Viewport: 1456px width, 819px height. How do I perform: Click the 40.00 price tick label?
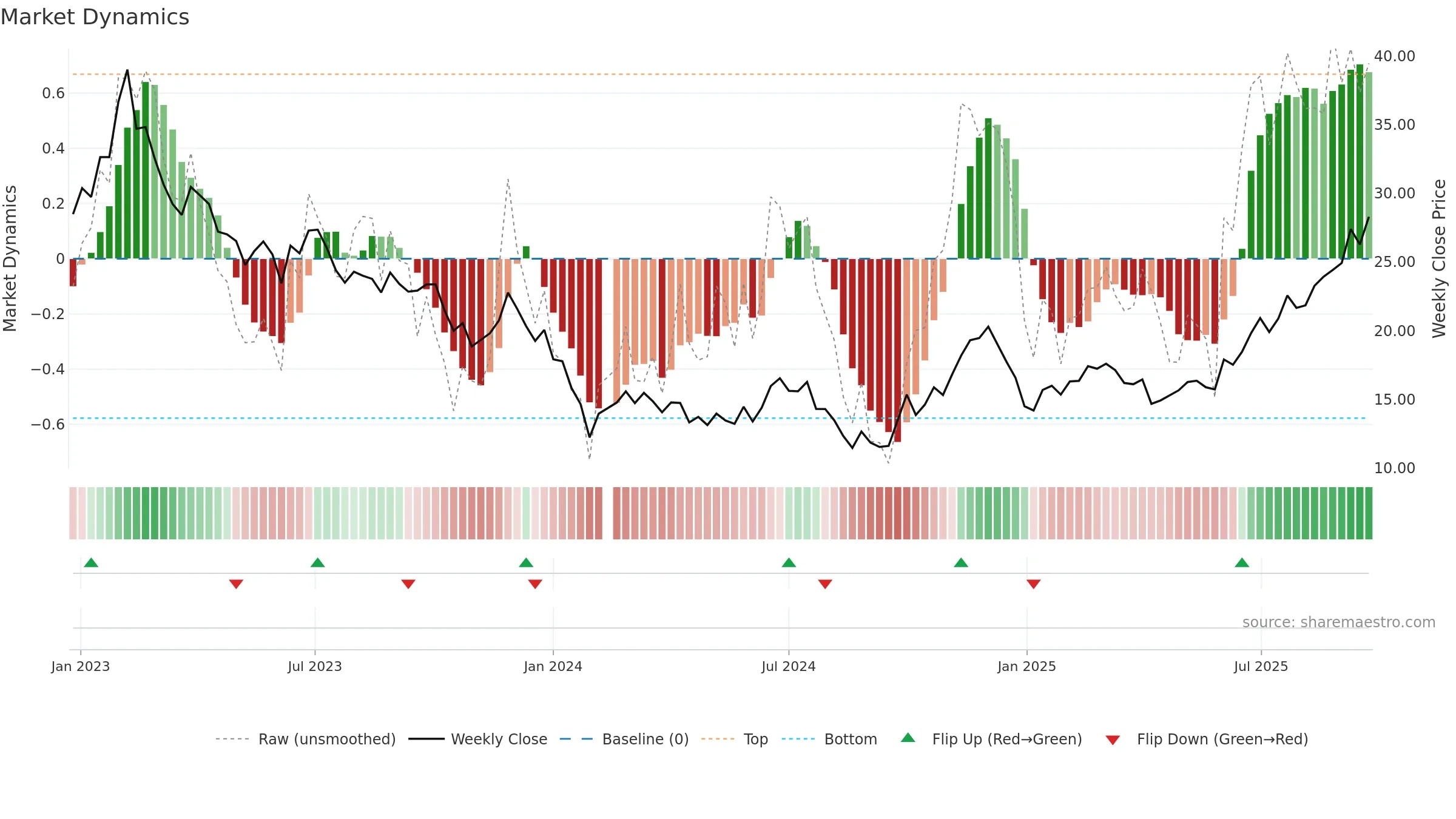coord(1395,56)
